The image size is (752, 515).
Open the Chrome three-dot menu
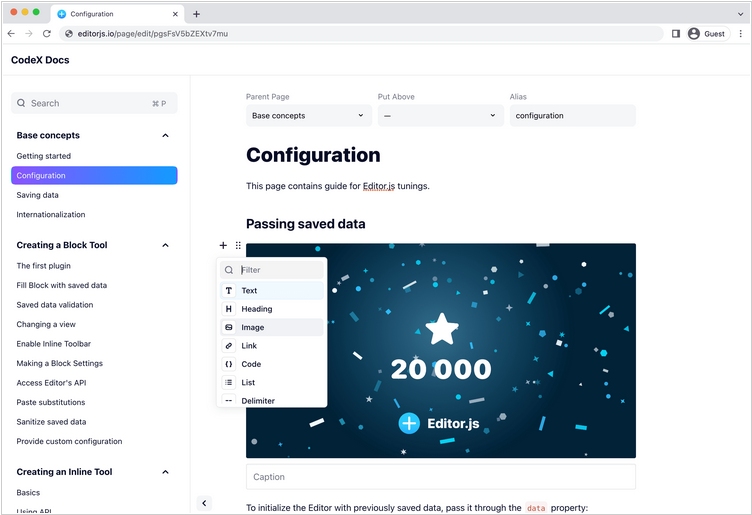(x=740, y=34)
